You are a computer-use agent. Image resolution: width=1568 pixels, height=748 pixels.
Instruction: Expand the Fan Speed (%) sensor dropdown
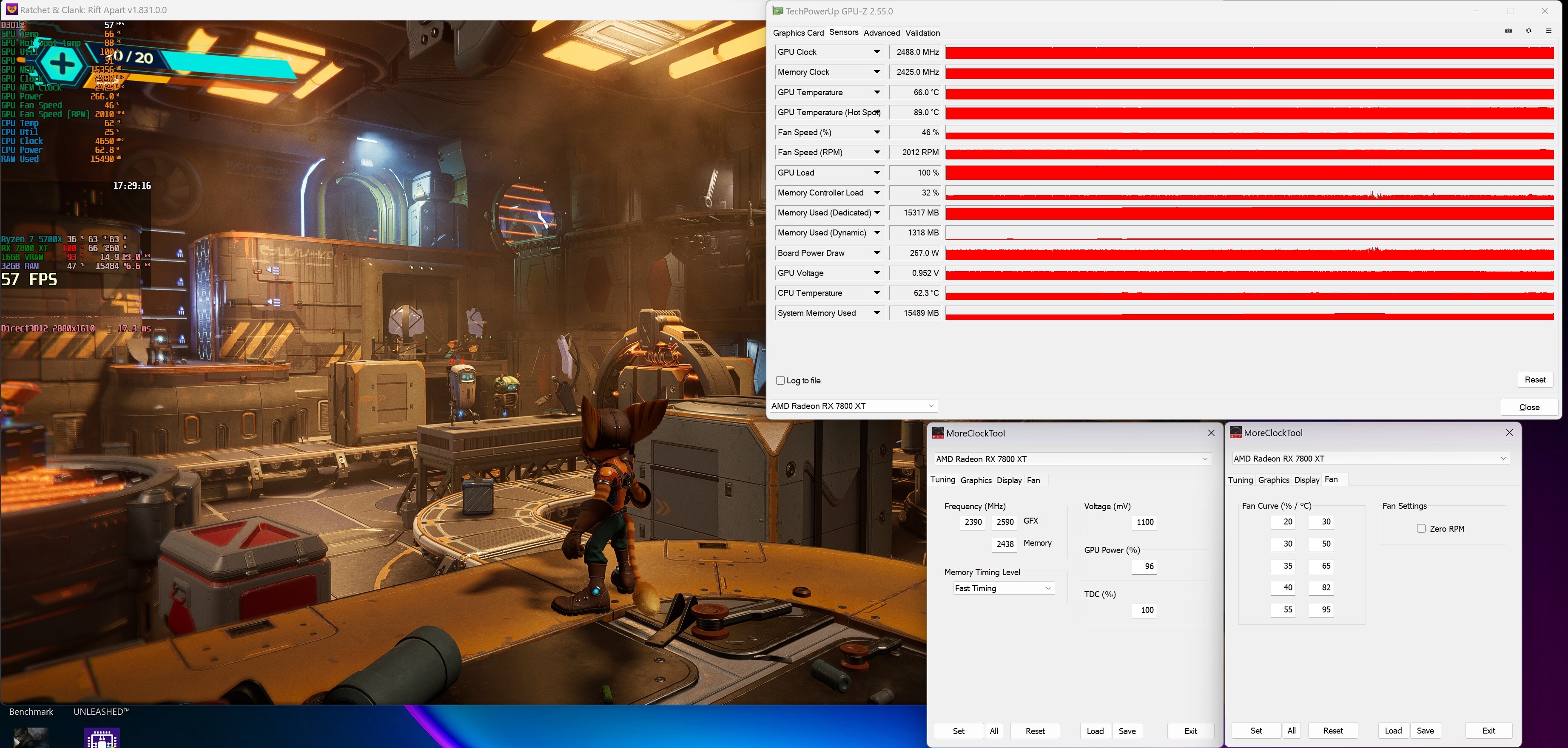click(877, 133)
